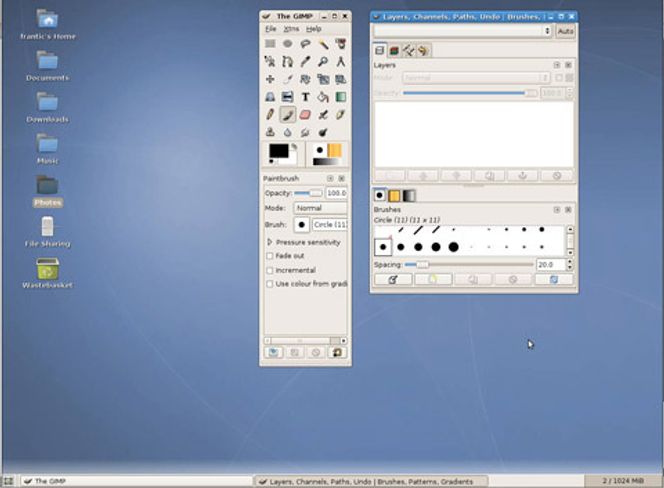The width and height of the screenshot is (664, 488).
Task: Select the Photos folder on the desktop
Action: (x=47, y=191)
